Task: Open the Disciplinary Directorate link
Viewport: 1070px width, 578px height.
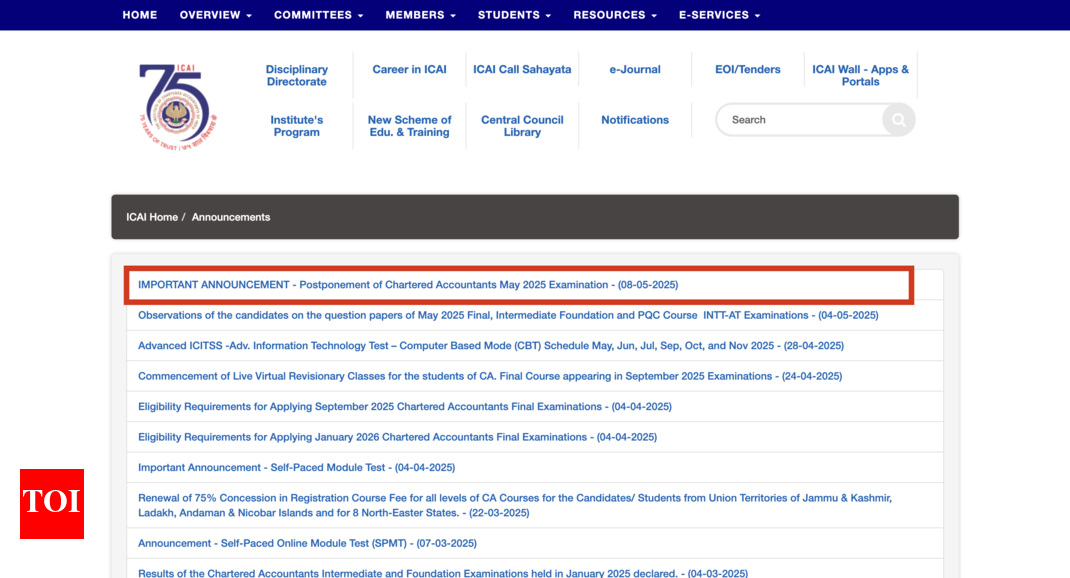Action: (297, 76)
